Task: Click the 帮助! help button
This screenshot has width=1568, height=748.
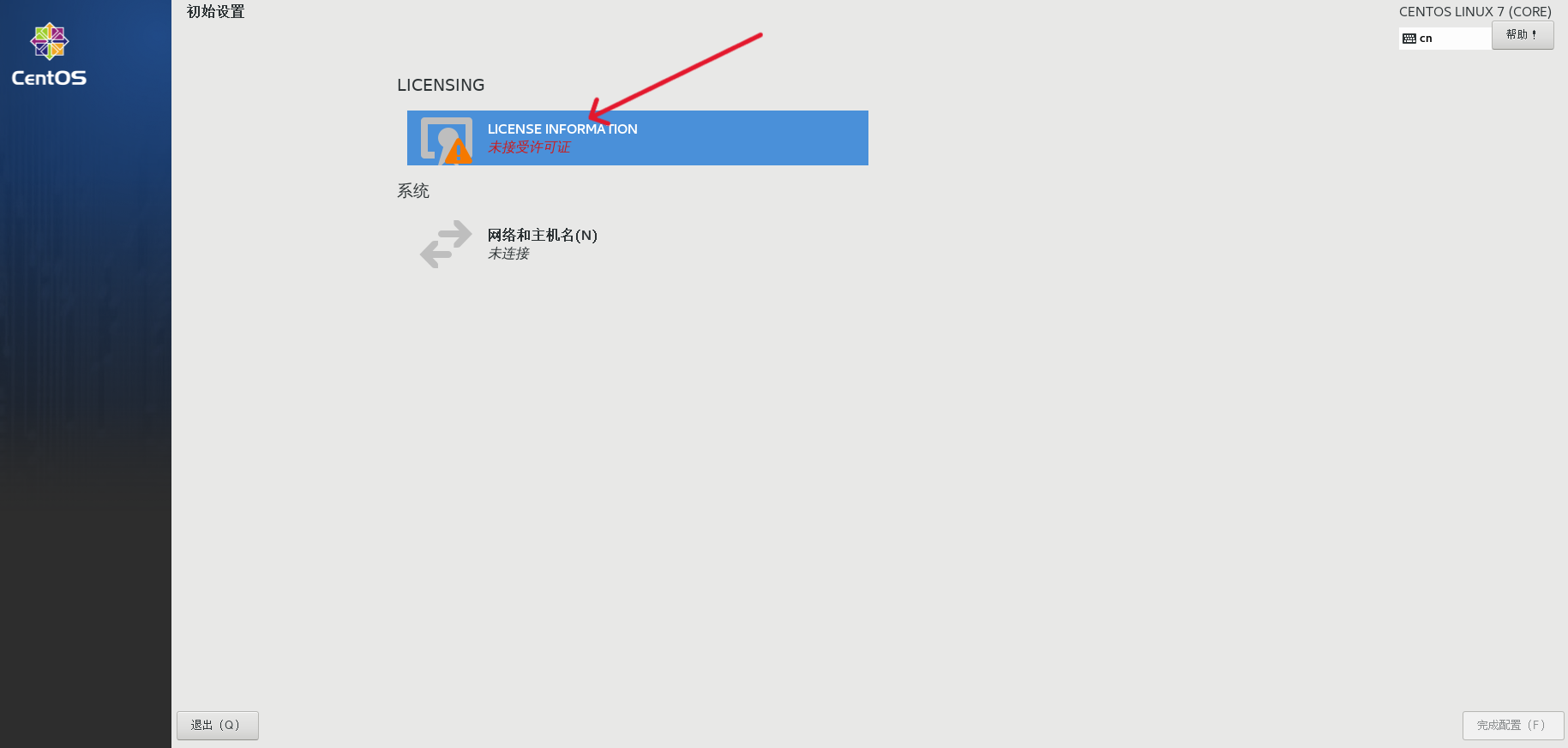Action: coord(1523,35)
